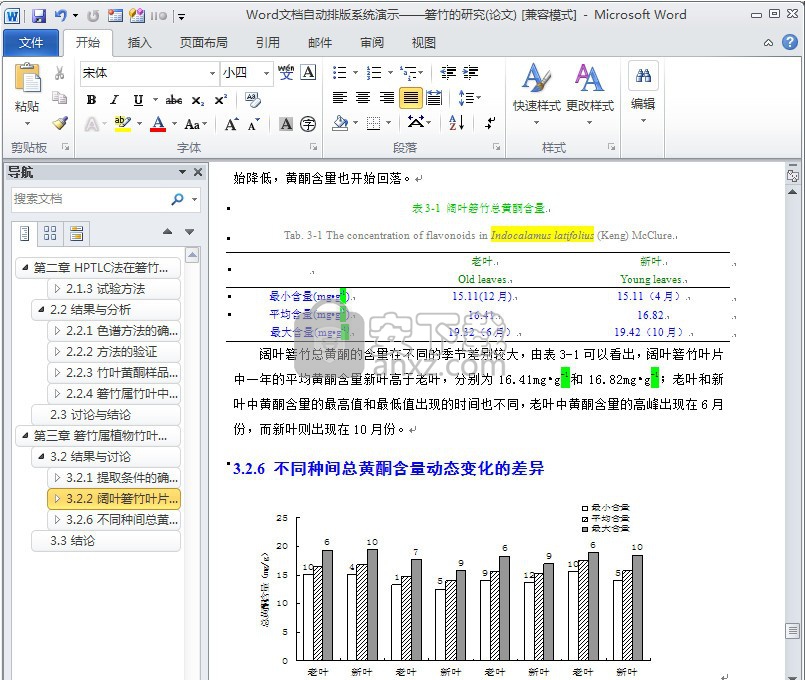The height and width of the screenshot is (680, 805).
Task: Open the 快速样式 gallery
Action: 536,93
